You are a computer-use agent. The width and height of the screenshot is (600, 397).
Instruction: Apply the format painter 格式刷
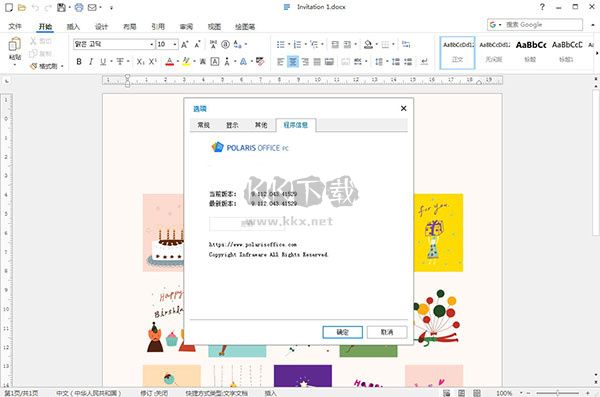(x=44, y=66)
